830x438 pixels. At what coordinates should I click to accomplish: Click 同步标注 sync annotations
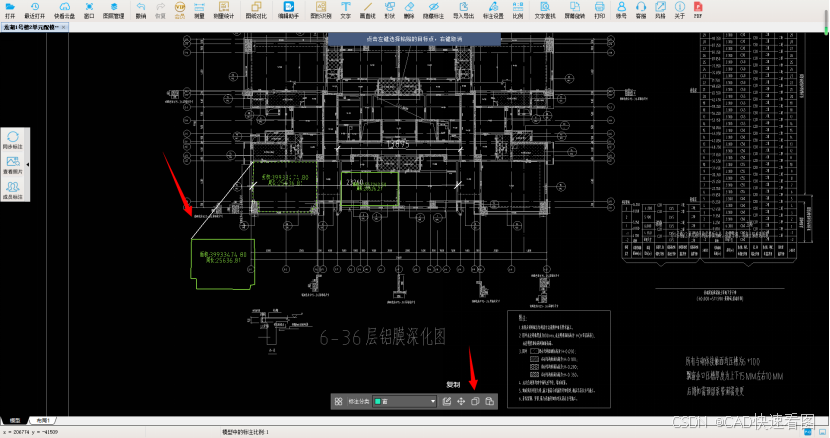[x=13, y=140]
